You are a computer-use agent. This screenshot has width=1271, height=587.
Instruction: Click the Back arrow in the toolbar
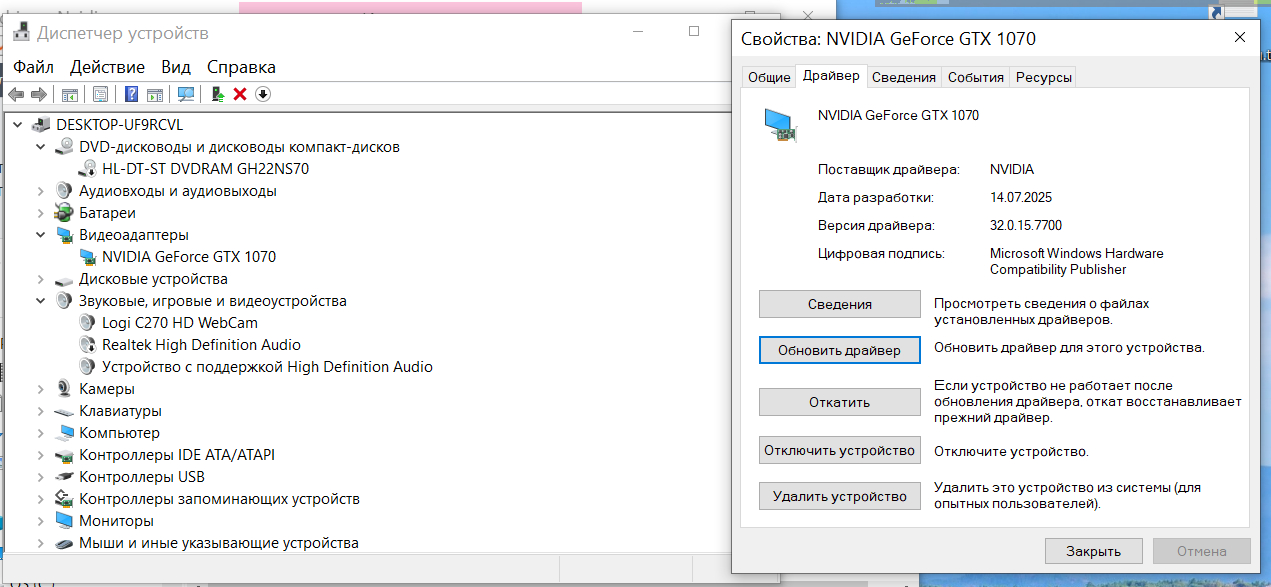[16, 94]
